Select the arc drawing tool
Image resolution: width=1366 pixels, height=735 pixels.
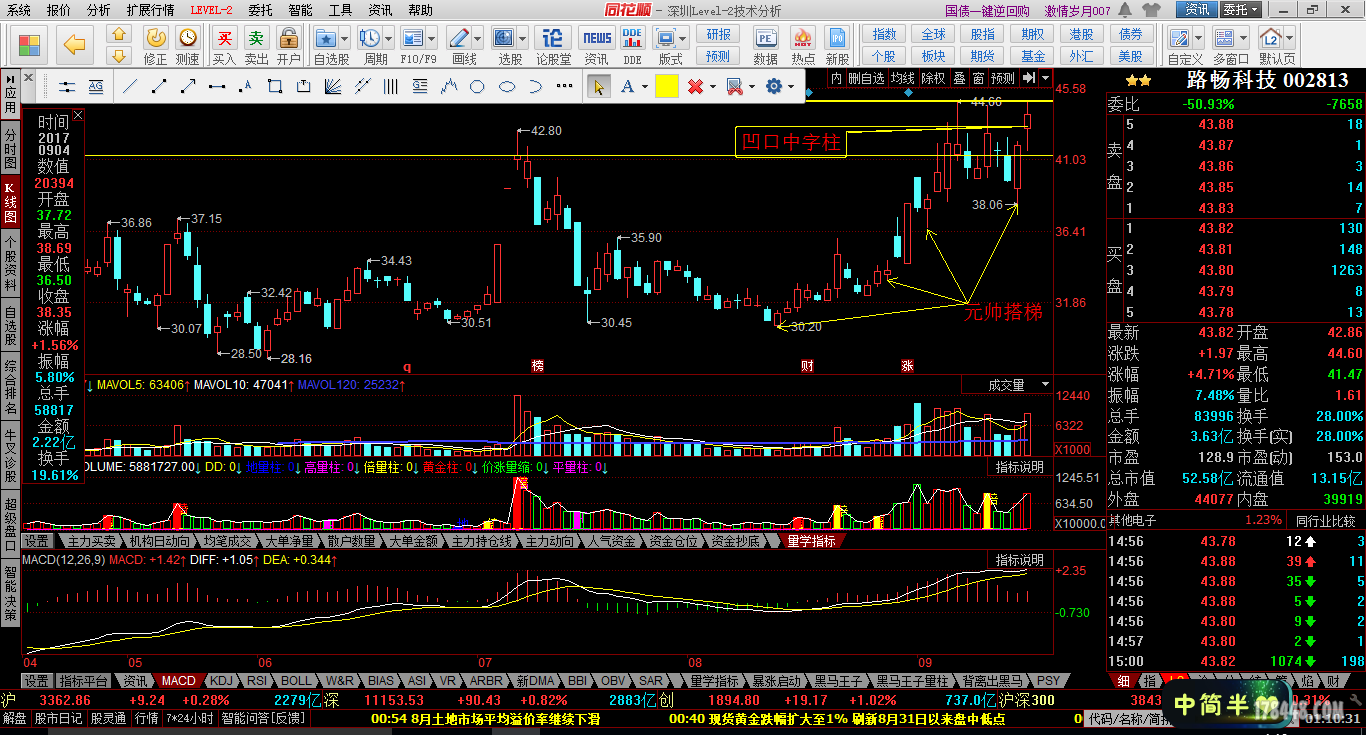click(x=536, y=87)
